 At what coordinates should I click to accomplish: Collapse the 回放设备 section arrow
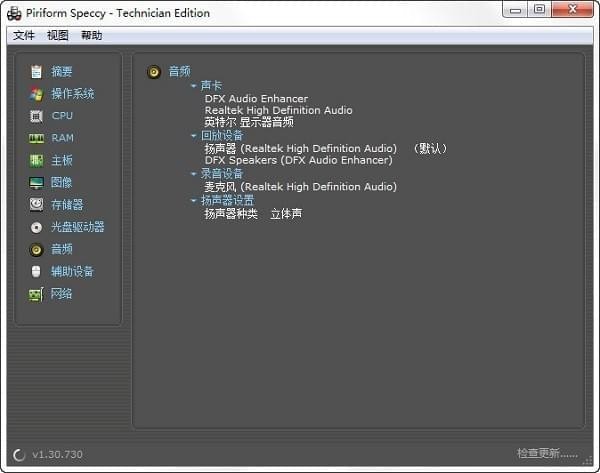[x=194, y=135]
